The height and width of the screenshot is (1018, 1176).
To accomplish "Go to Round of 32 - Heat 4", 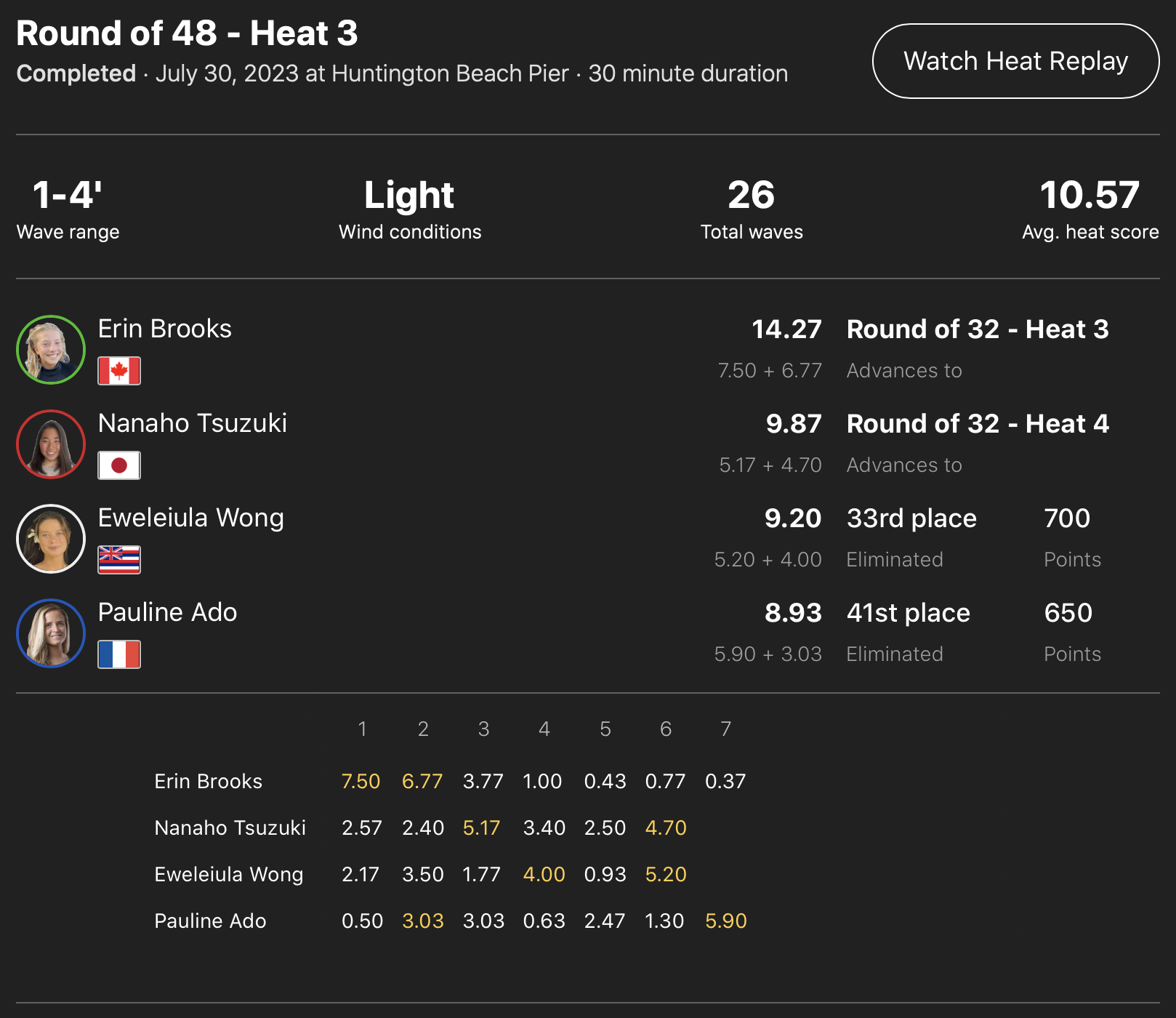I will [x=978, y=424].
